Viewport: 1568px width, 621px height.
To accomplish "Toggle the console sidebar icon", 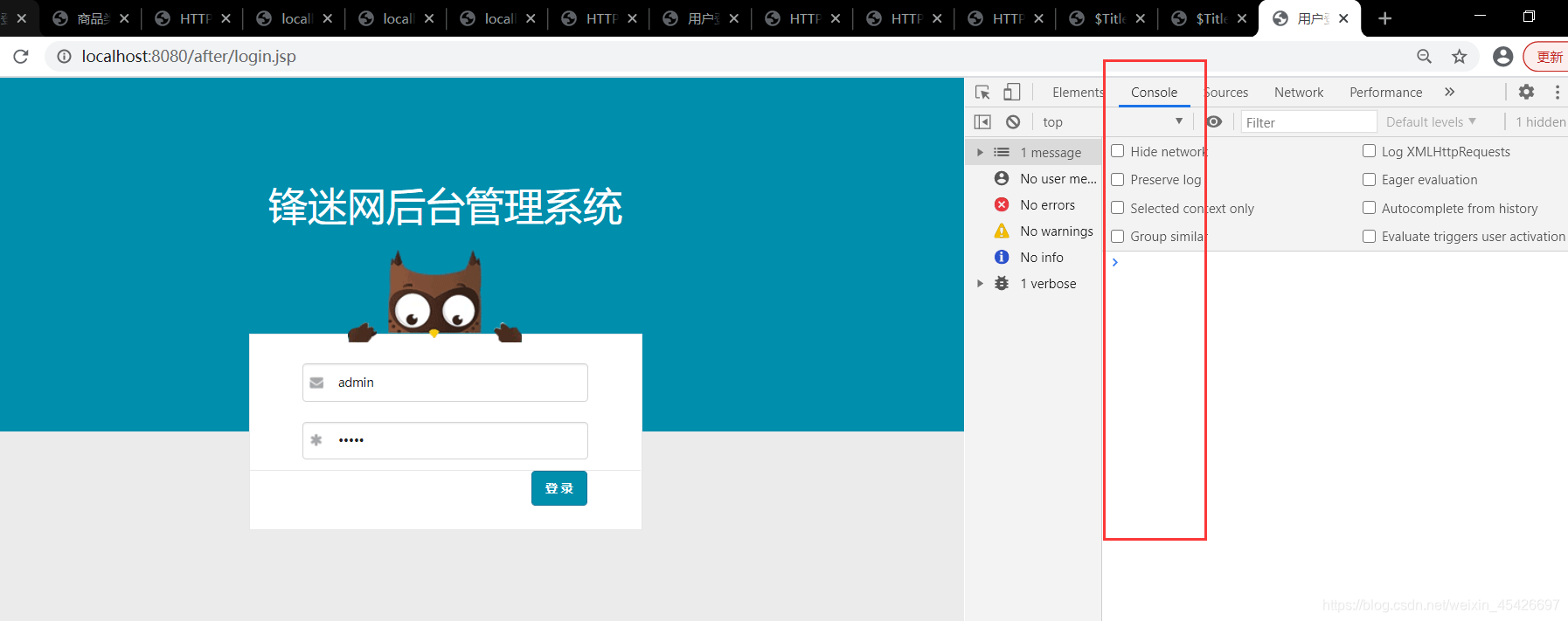I will [x=982, y=122].
